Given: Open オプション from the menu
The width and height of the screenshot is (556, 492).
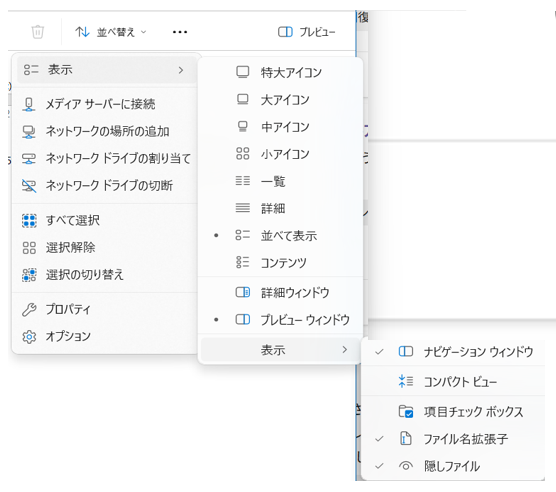Looking at the screenshot, I should pyautogui.click(x=105, y=336).
